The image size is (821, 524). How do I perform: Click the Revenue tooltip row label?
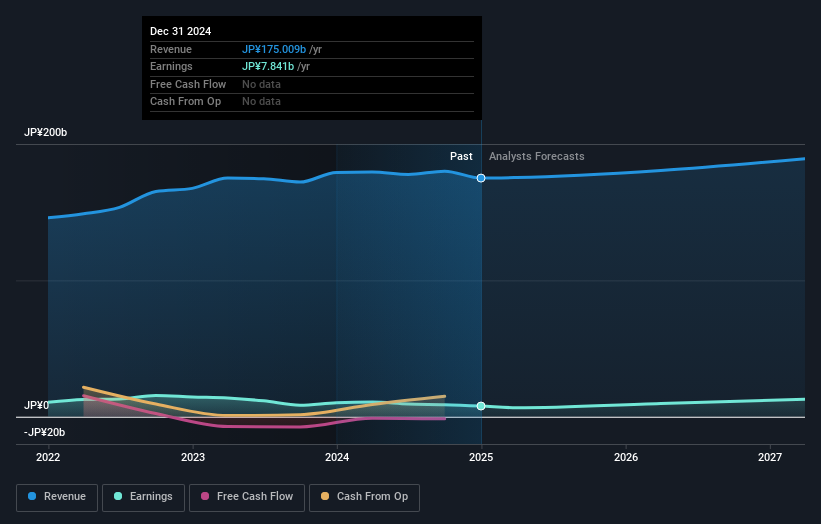pyautogui.click(x=171, y=49)
